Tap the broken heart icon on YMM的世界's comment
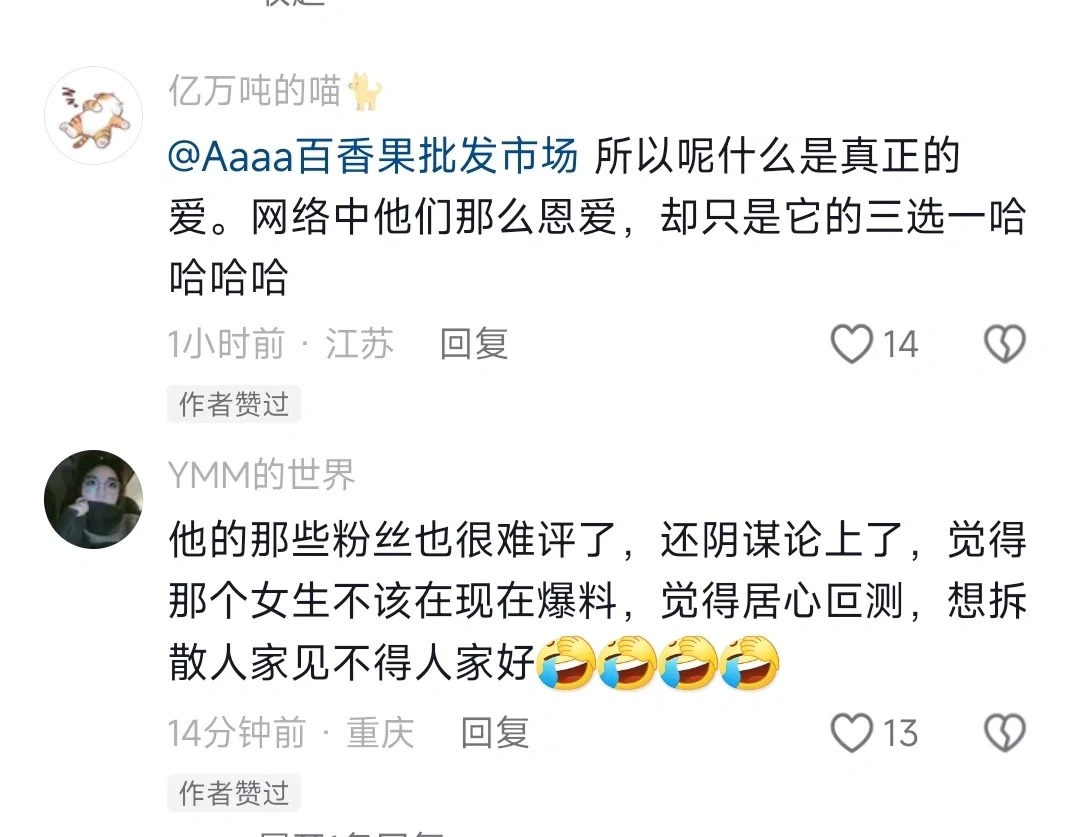 click(x=1005, y=732)
